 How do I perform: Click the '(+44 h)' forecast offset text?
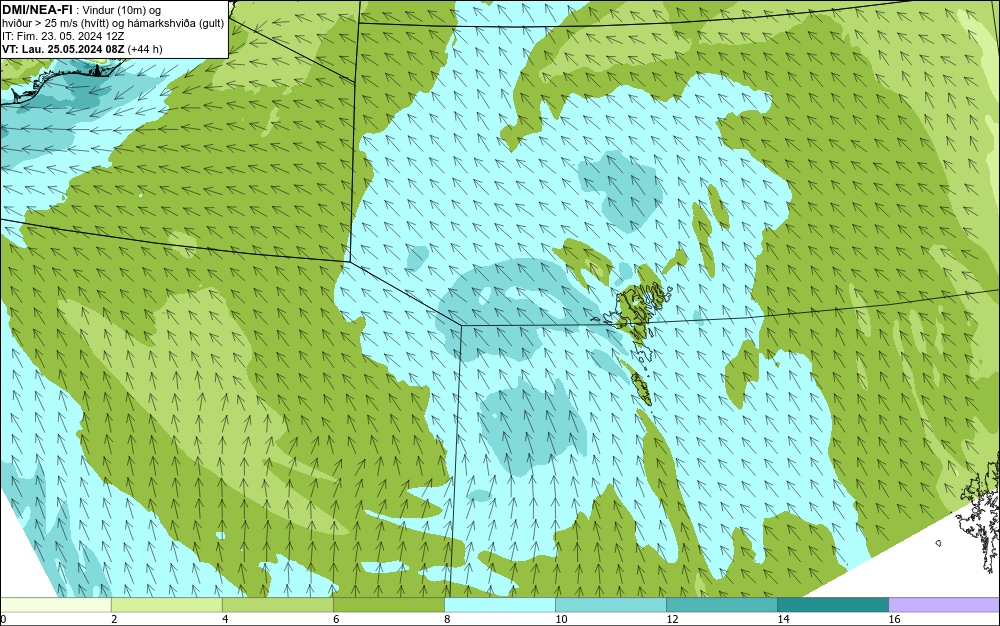[x=145, y=49]
